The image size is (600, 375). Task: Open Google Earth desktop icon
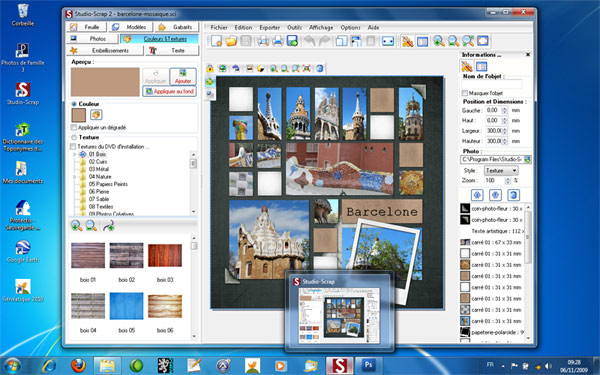(x=23, y=251)
